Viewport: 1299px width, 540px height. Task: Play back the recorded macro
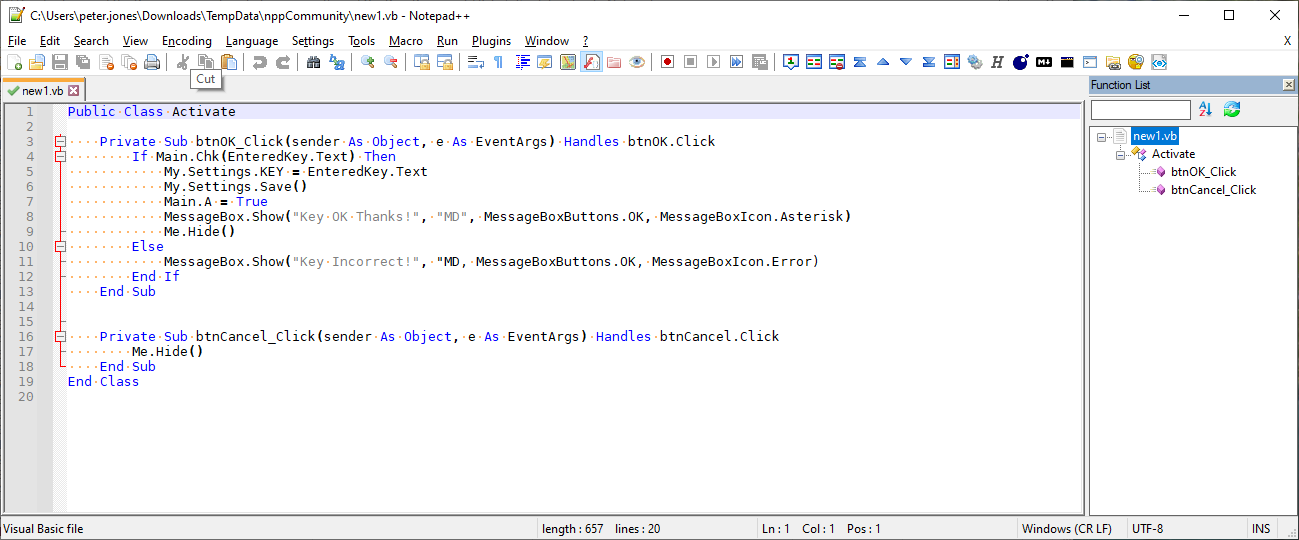[714, 62]
